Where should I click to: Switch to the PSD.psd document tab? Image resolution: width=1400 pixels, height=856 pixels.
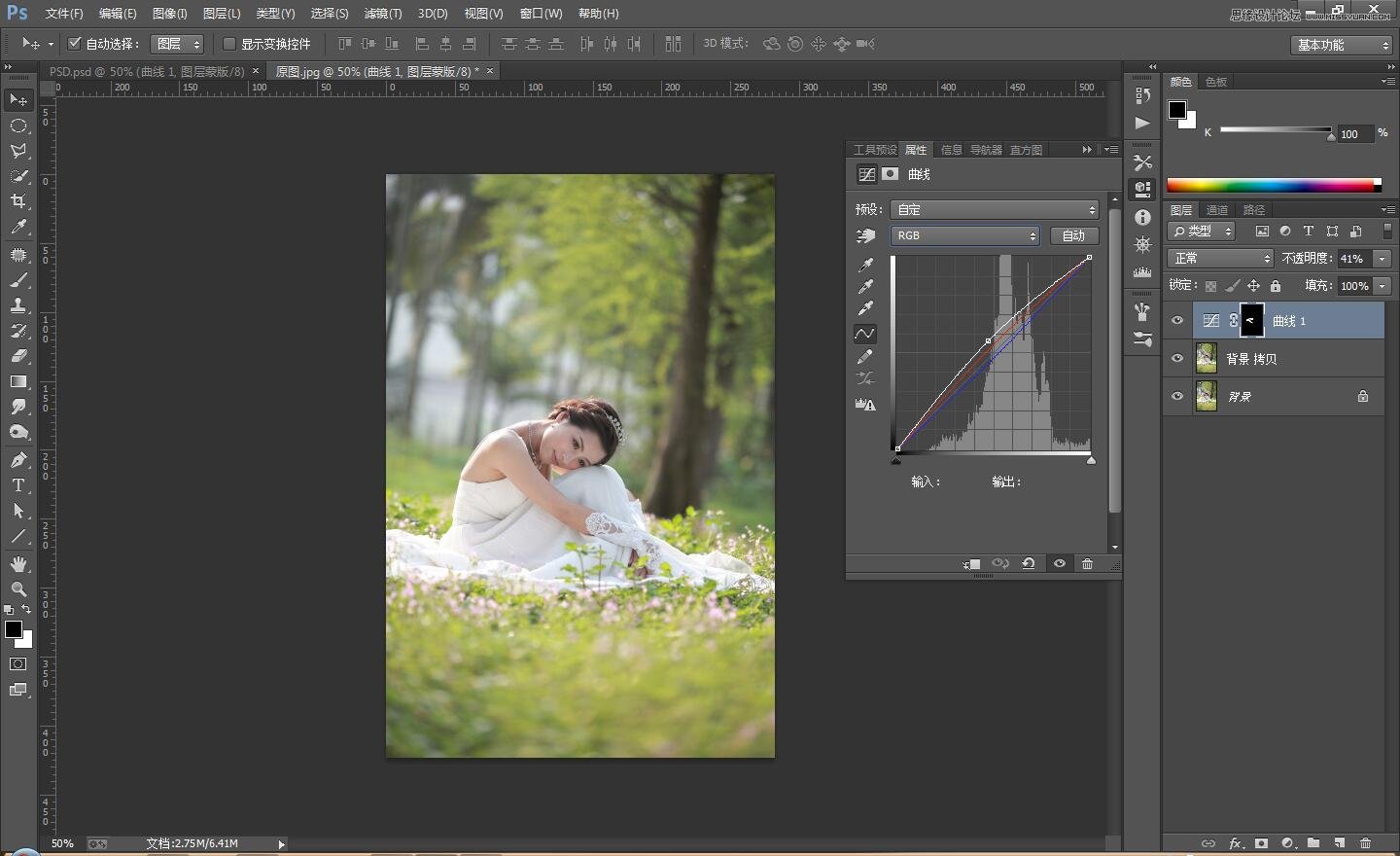146,71
